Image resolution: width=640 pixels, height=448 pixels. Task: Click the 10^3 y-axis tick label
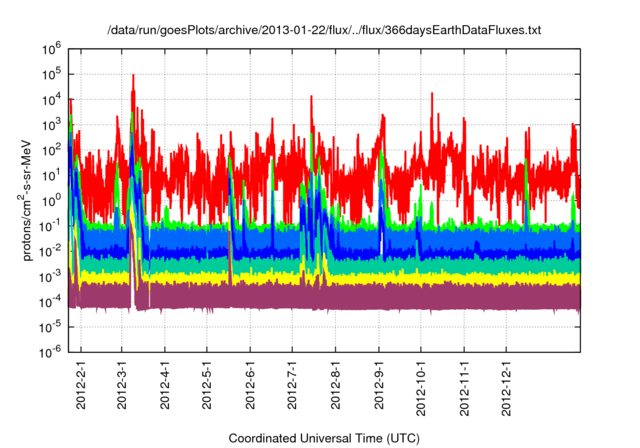[51, 125]
